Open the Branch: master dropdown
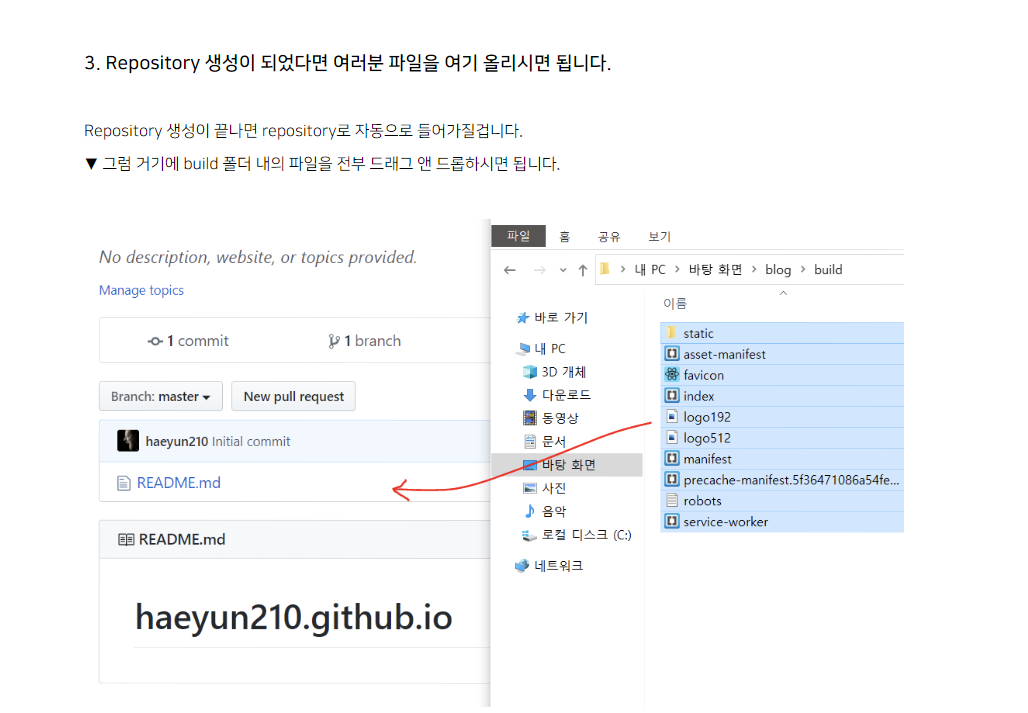 pos(161,396)
